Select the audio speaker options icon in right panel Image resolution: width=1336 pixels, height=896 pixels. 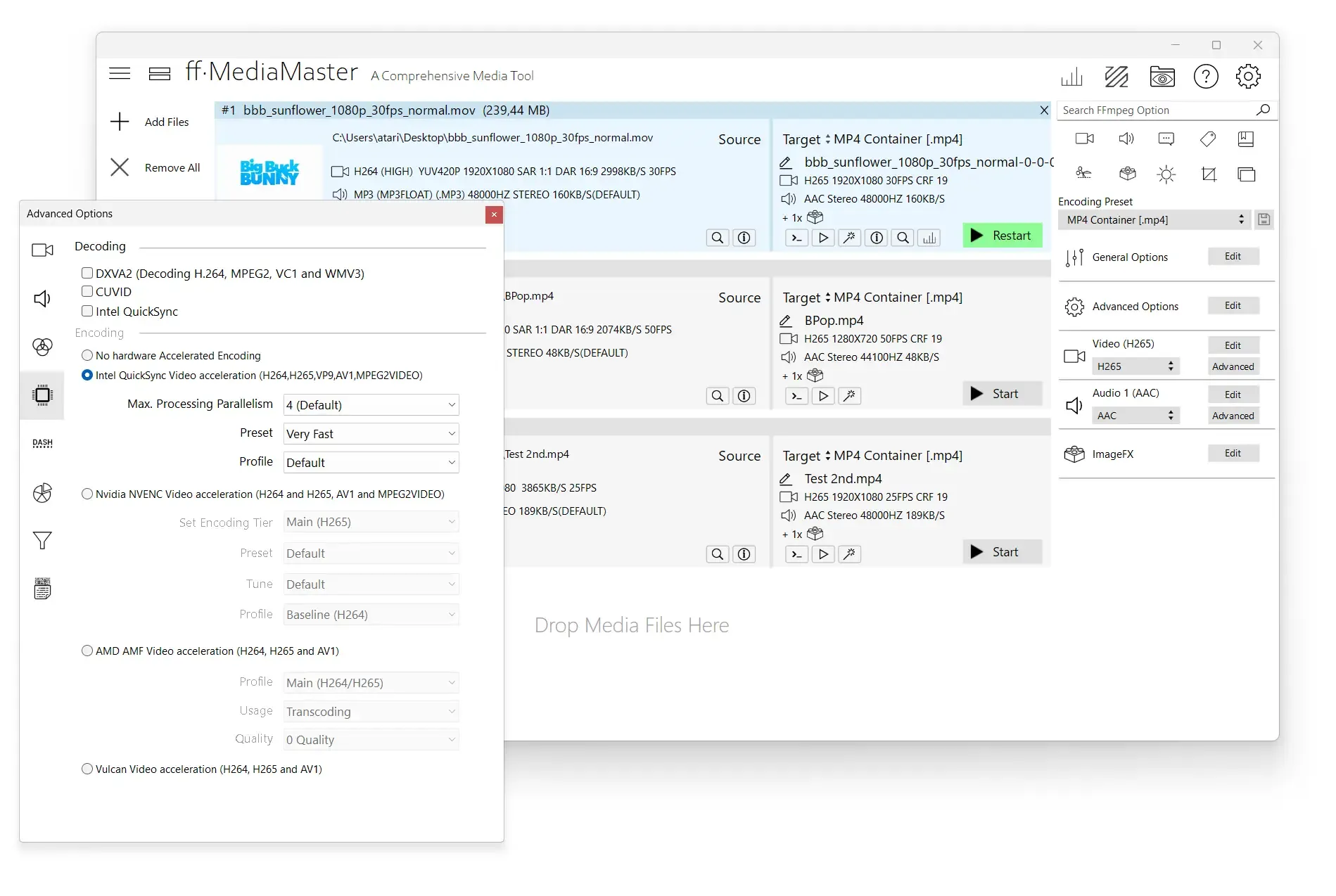click(x=1126, y=139)
